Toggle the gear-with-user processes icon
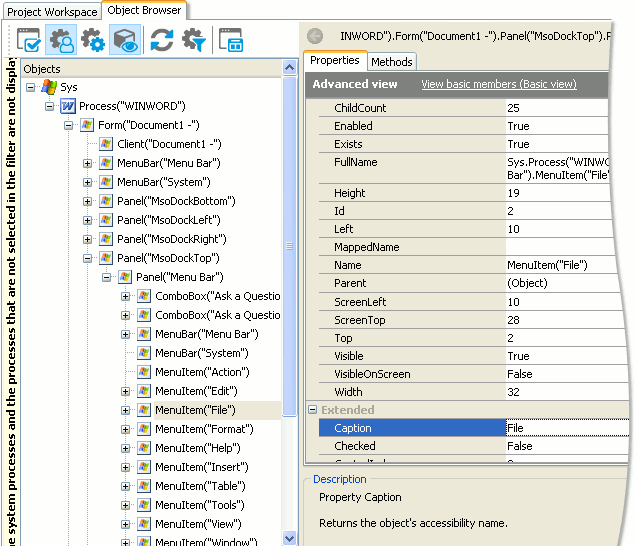The width and height of the screenshot is (636, 546). point(61,40)
